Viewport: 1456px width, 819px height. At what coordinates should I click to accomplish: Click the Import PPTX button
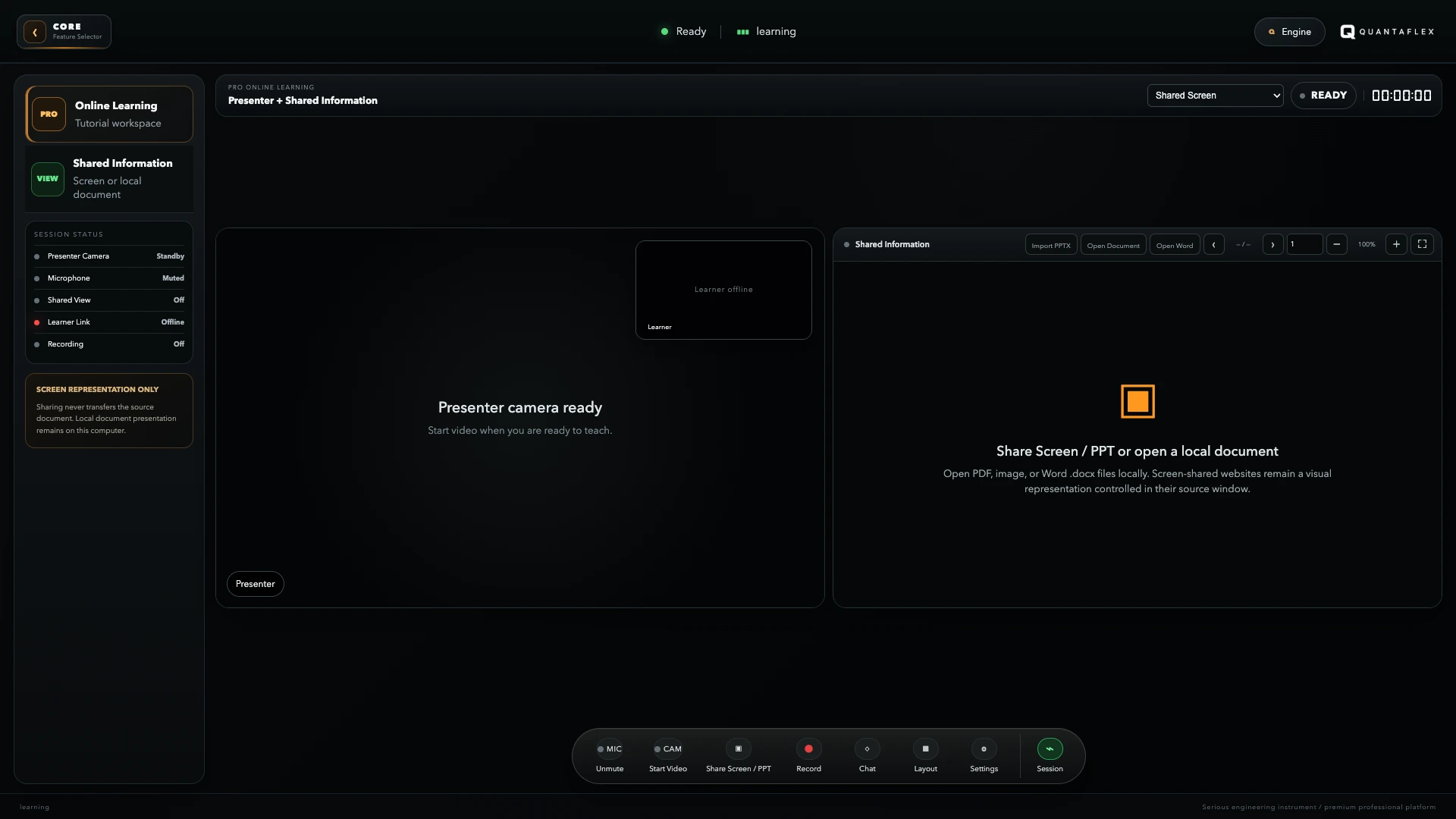(x=1051, y=245)
